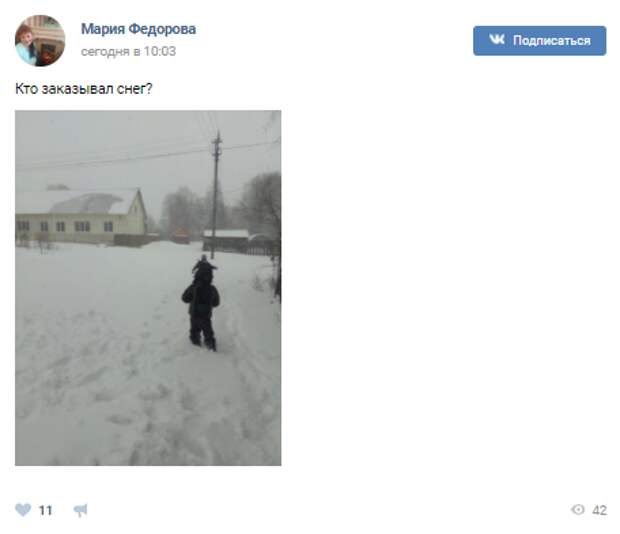620x534 pixels.
Task: Open post timestamp сегодня в 10:03
Action: (x=129, y=51)
